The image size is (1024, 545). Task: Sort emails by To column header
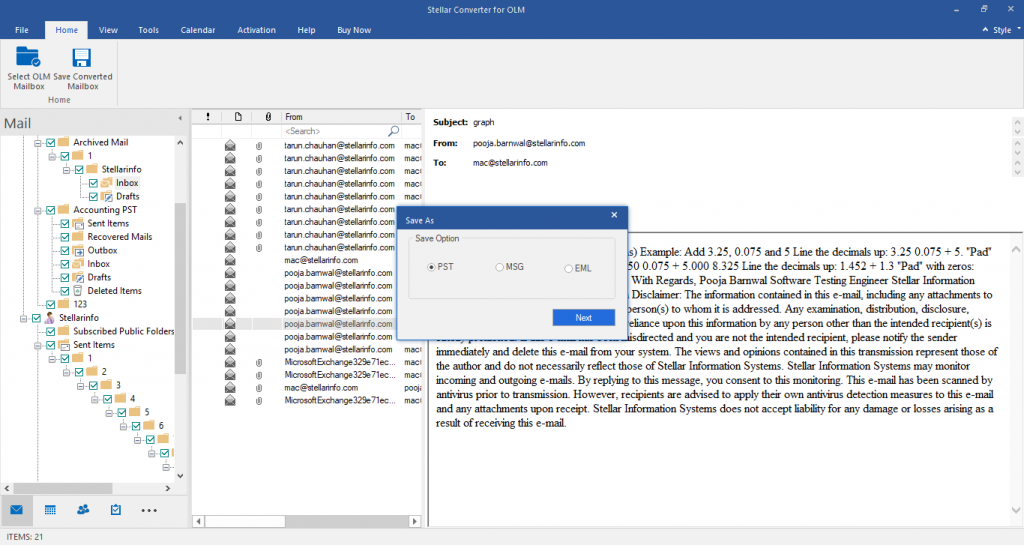tap(411, 117)
